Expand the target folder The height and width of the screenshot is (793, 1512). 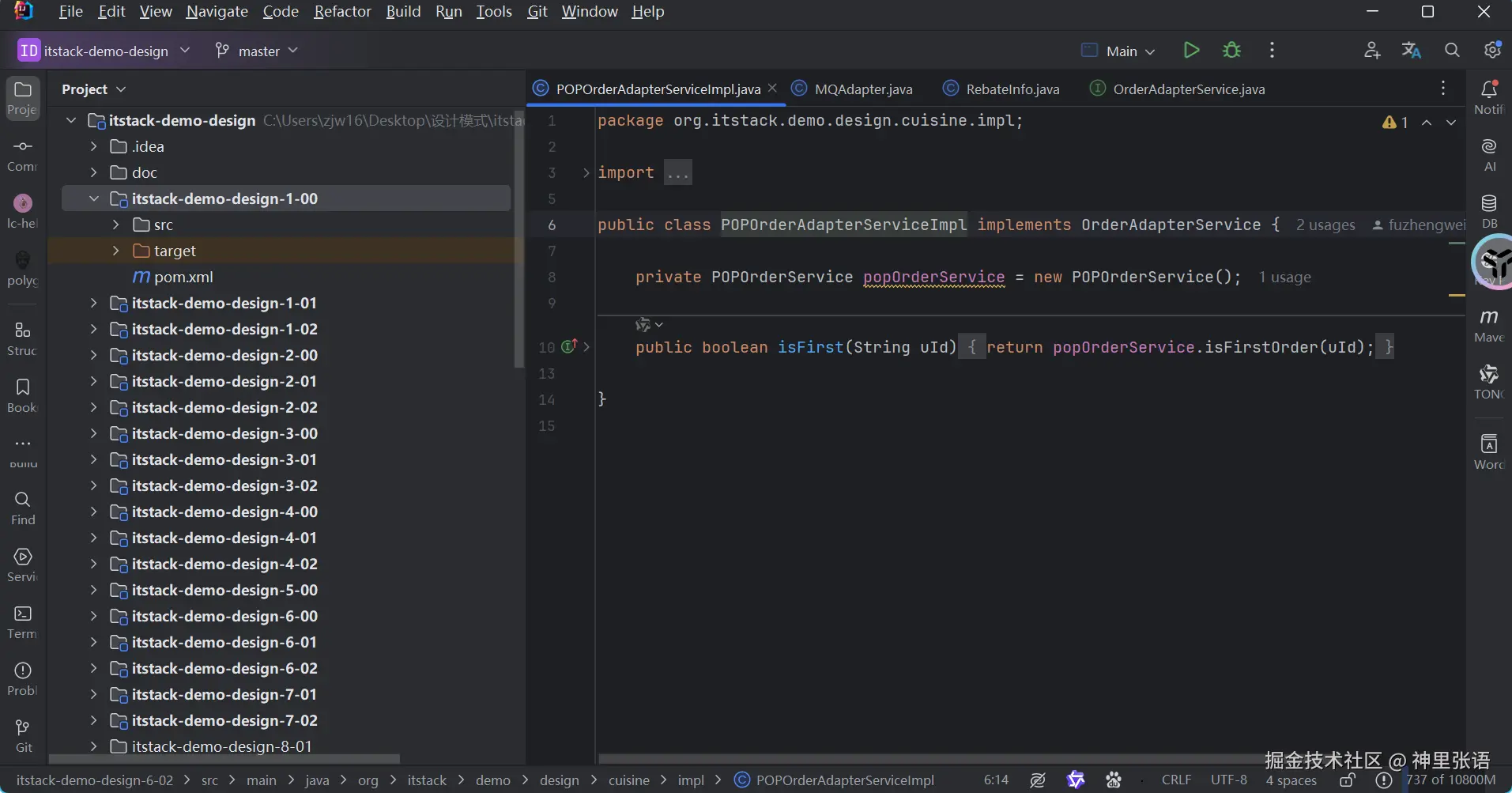116,251
